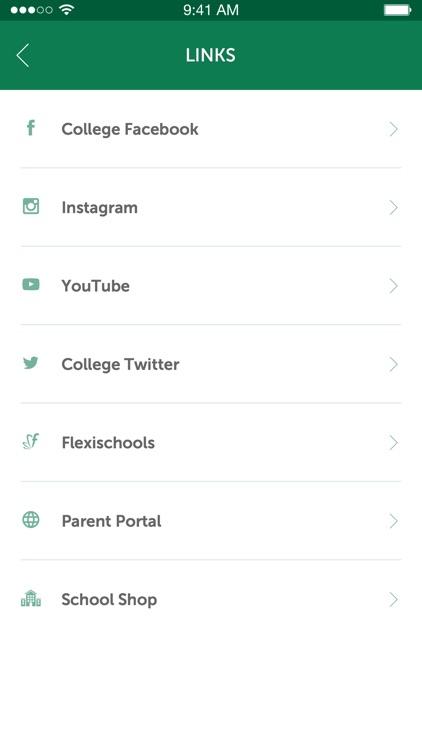Open School Shop entry
The width and height of the screenshot is (422, 750).
[211, 600]
